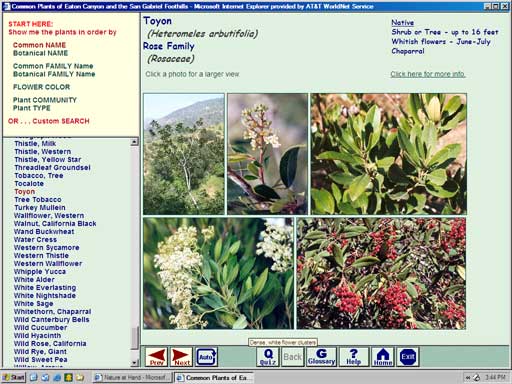The height and width of the screenshot is (384, 512).
Task: Select Tobacco, Tree entry
Action: coord(39,176)
